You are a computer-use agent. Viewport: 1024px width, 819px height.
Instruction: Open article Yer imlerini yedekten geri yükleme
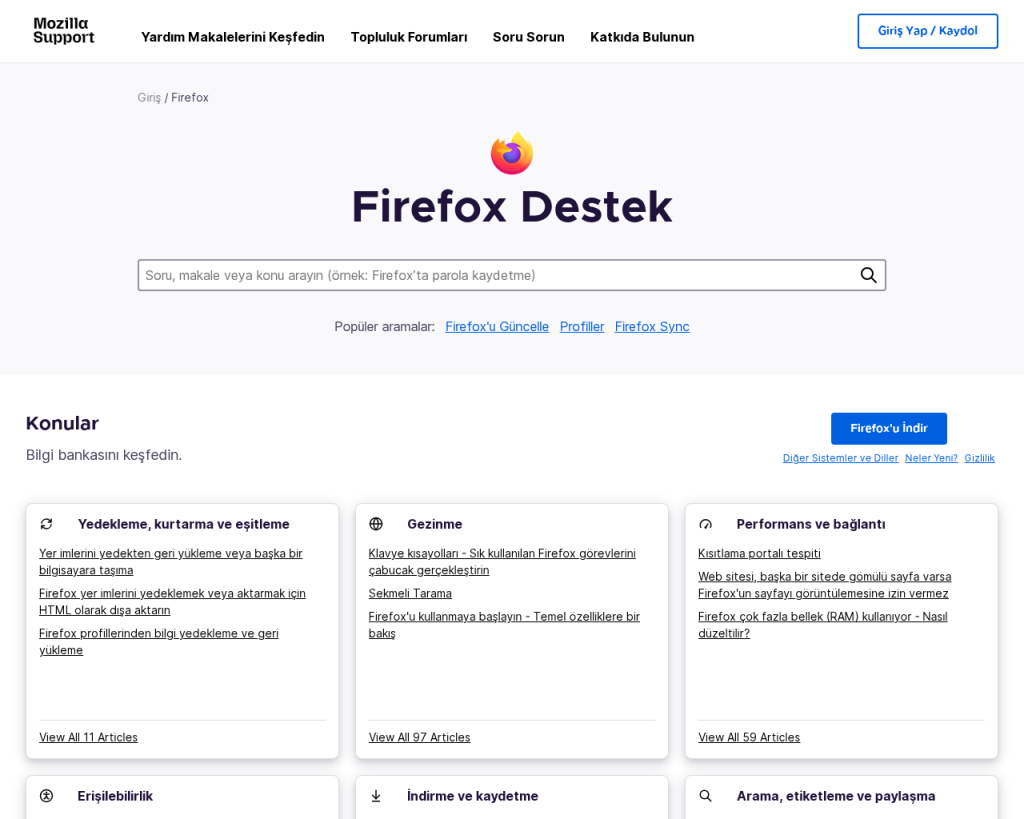[170, 562]
